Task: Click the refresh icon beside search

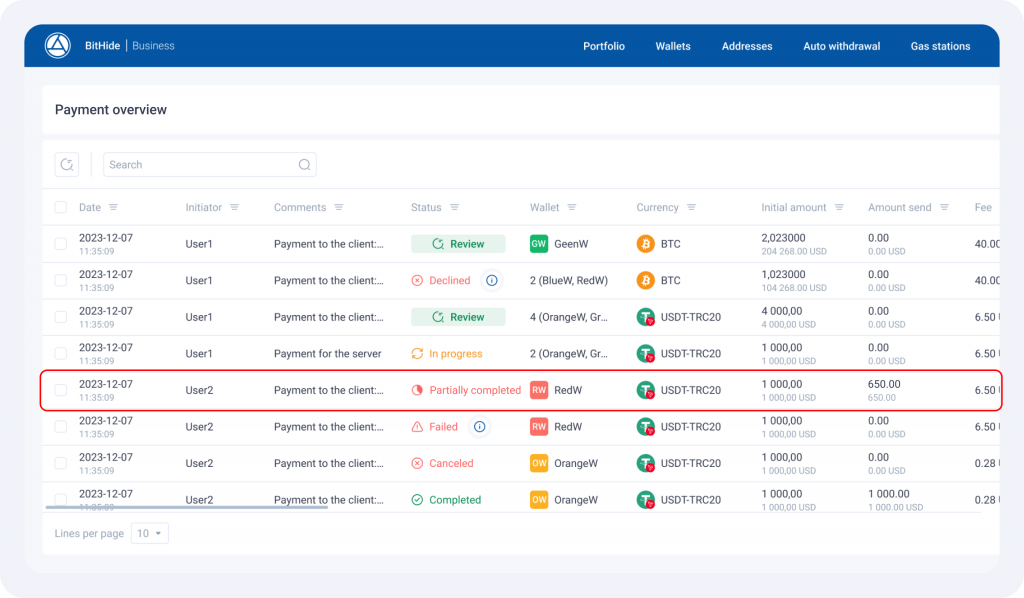Action: coord(67,165)
